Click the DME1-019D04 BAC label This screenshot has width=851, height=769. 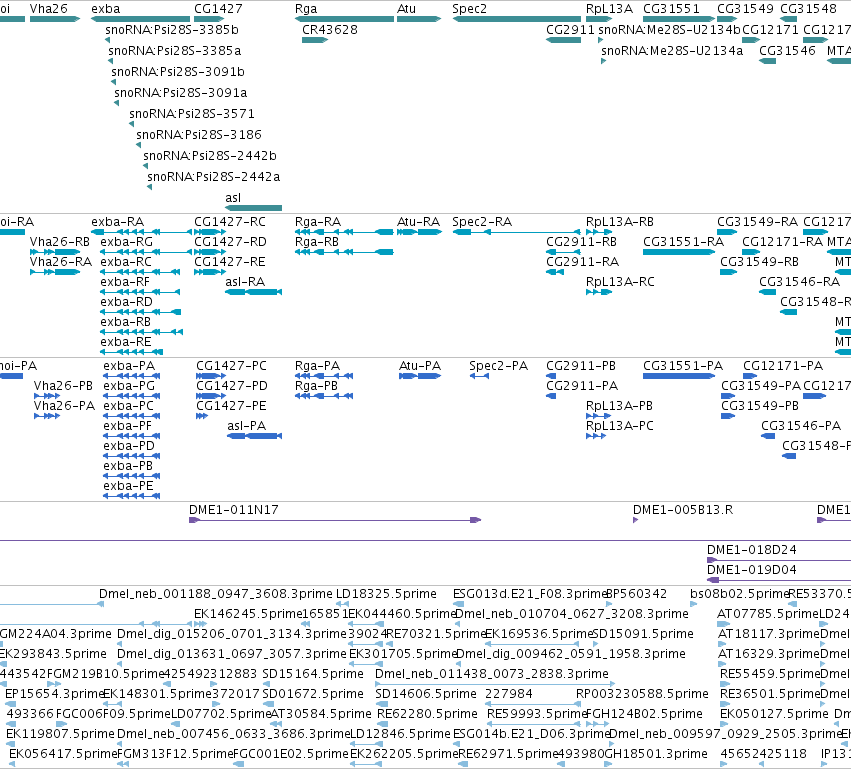coord(752,570)
